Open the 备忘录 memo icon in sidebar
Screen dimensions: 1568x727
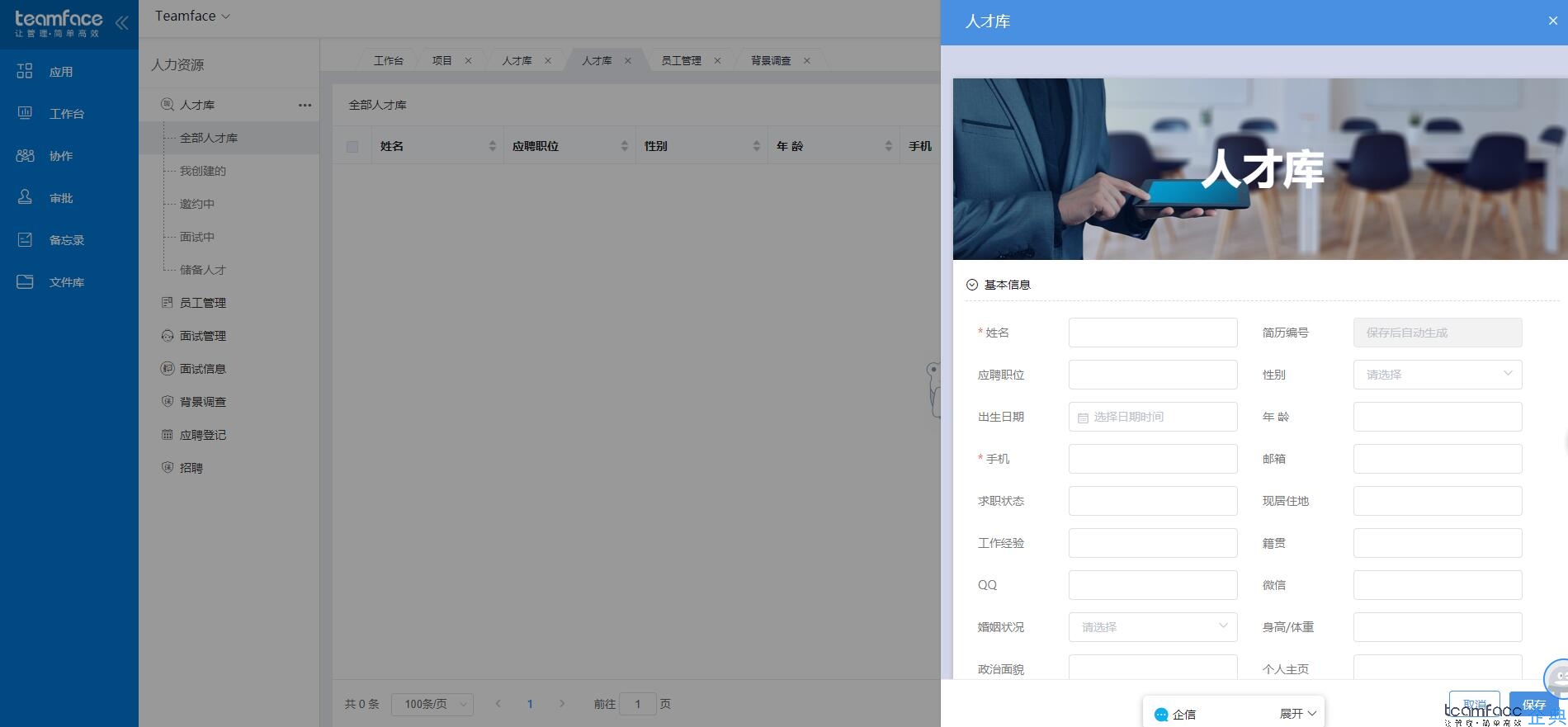pyautogui.click(x=25, y=239)
